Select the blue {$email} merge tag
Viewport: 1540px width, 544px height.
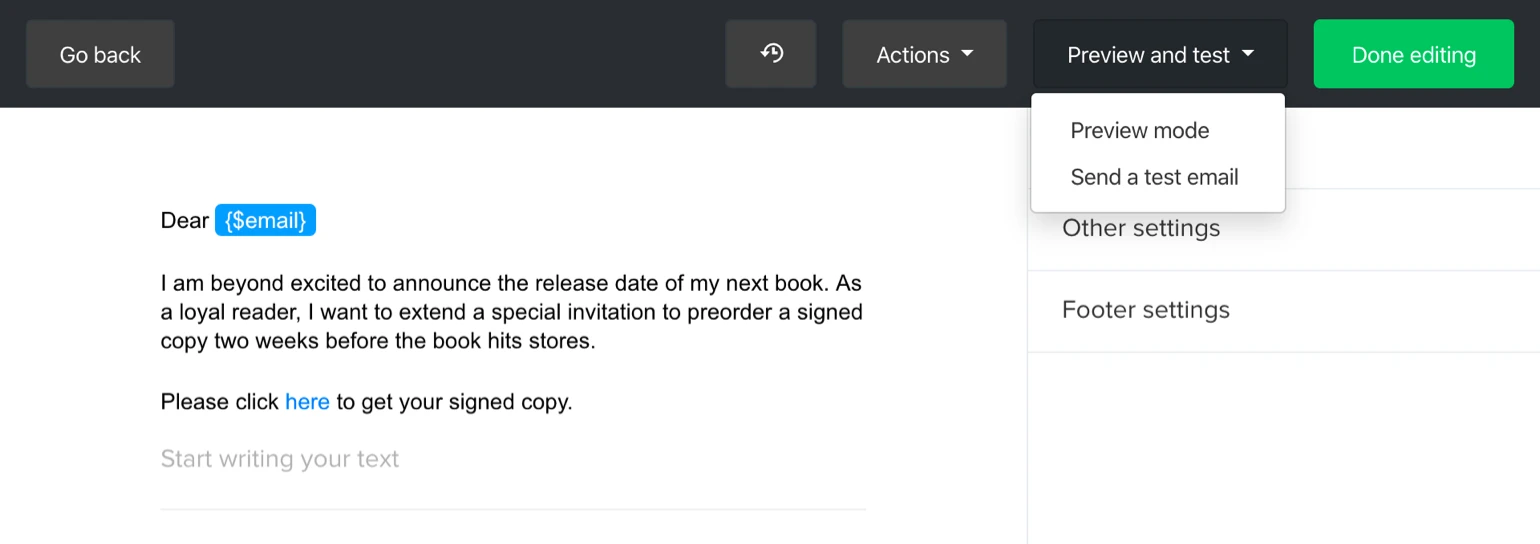[265, 220]
